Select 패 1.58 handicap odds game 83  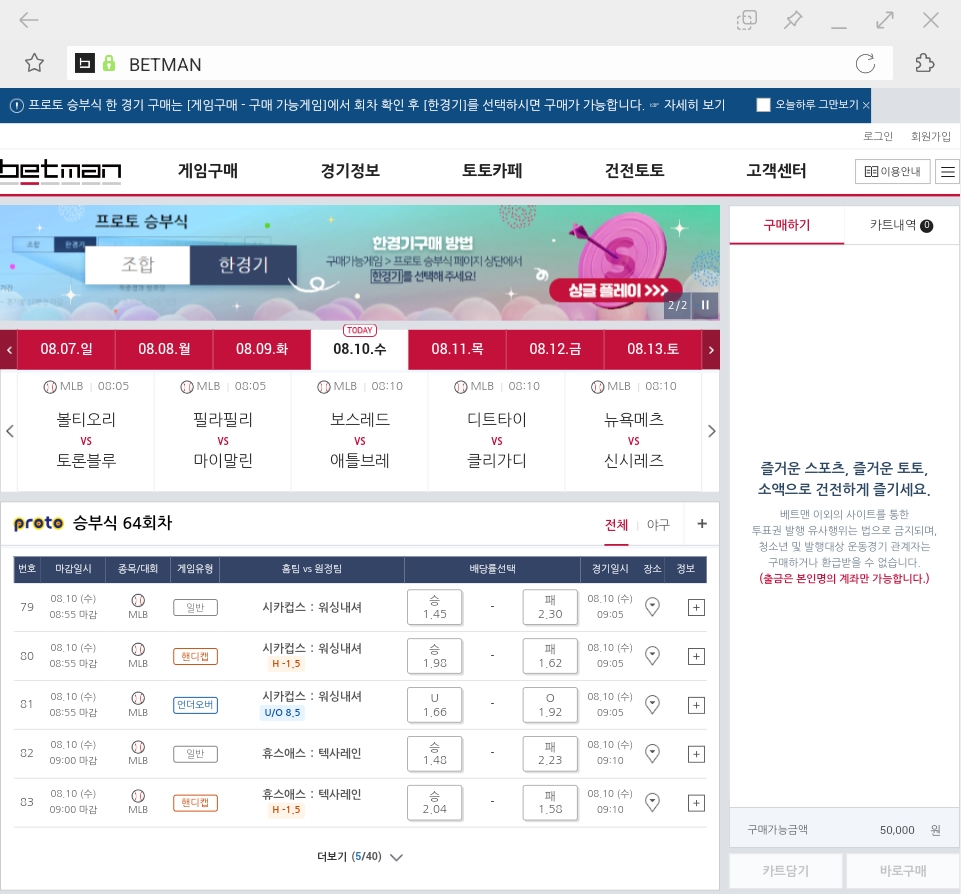(x=550, y=803)
